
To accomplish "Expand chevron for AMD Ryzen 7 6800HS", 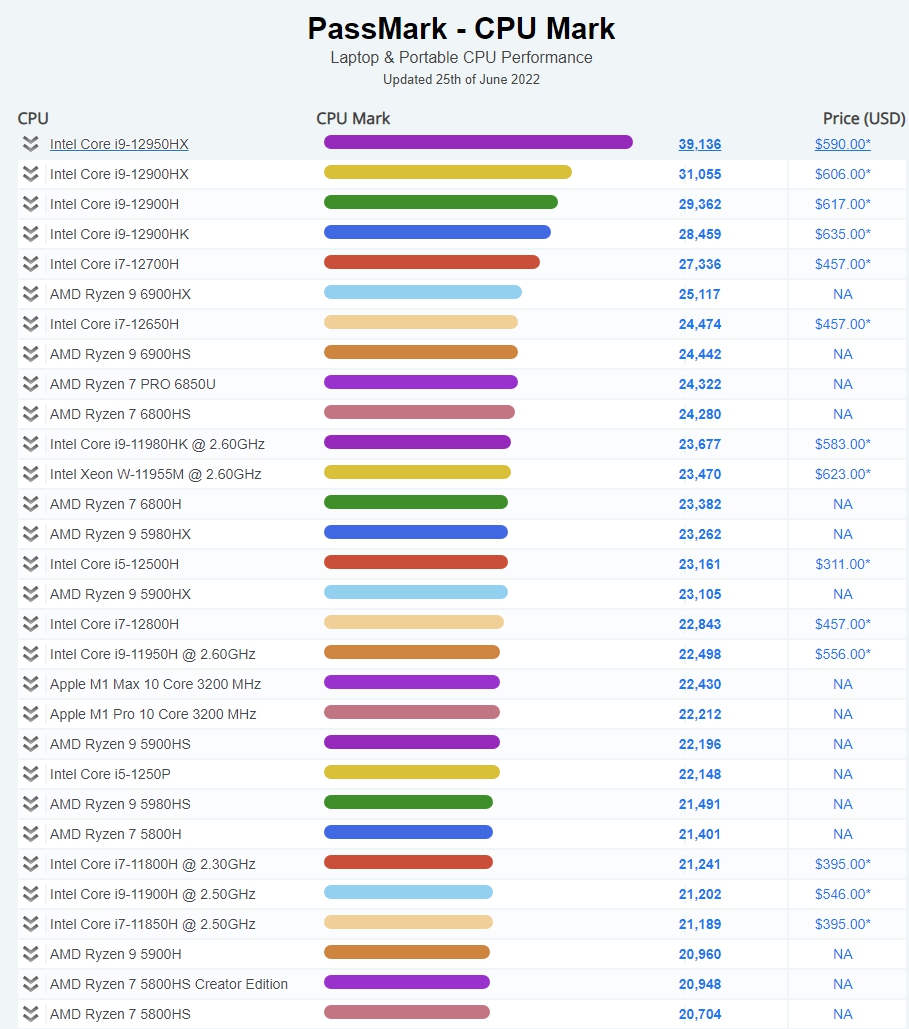I will 30,414.
